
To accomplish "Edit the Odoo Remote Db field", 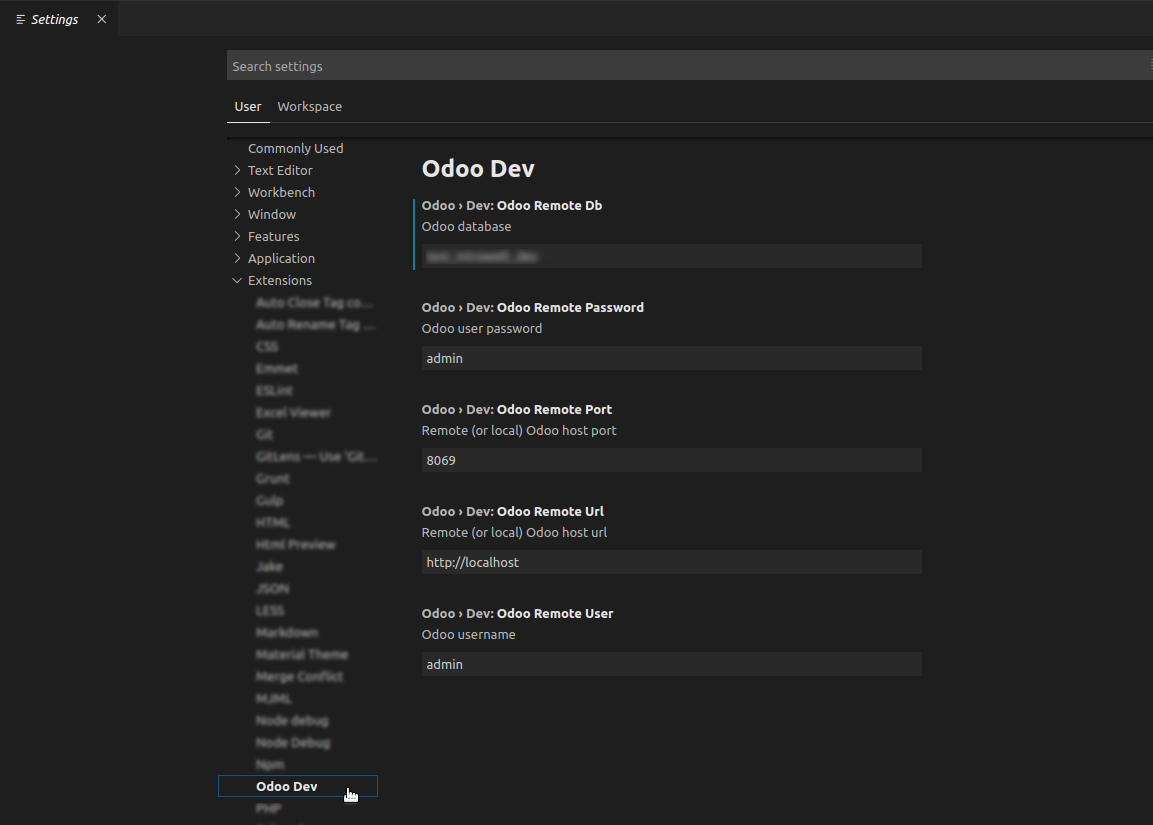I will [671, 257].
